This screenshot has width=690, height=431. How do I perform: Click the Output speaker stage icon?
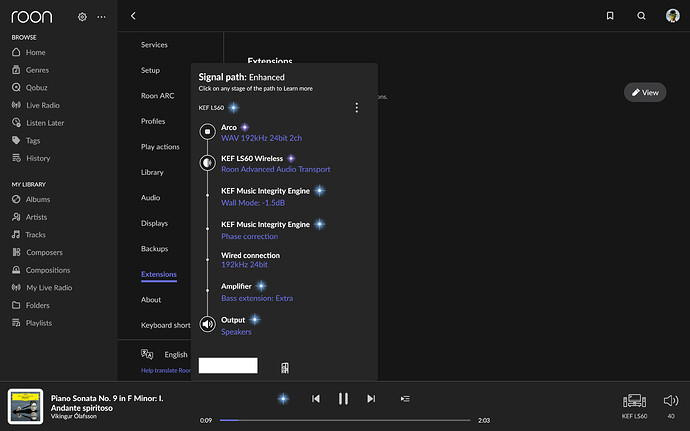(x=207, y=324)
